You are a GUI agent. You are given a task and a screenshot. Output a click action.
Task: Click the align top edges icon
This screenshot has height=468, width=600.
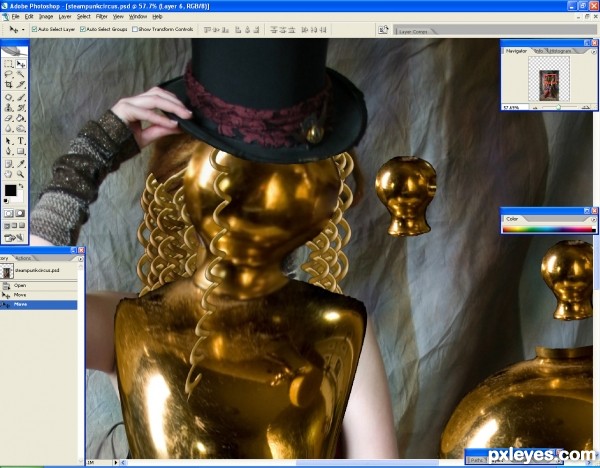click(207, 29)
